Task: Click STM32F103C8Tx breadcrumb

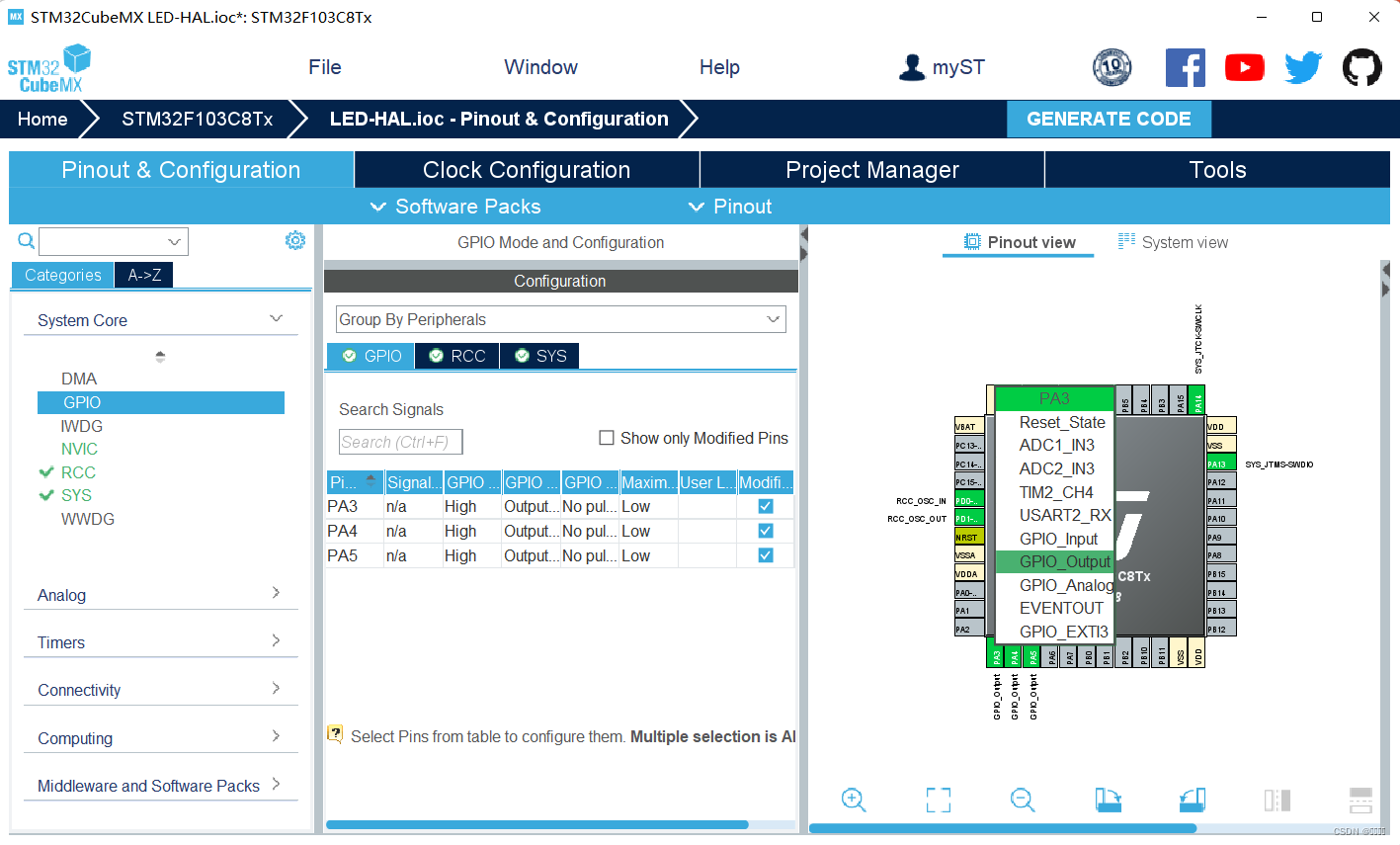Action: coord(198,119)
